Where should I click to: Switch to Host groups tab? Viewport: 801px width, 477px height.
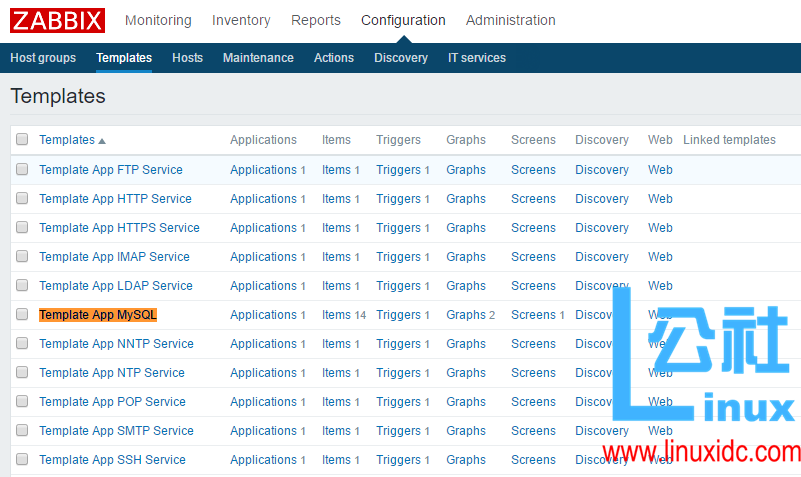[x=43, y=58]
